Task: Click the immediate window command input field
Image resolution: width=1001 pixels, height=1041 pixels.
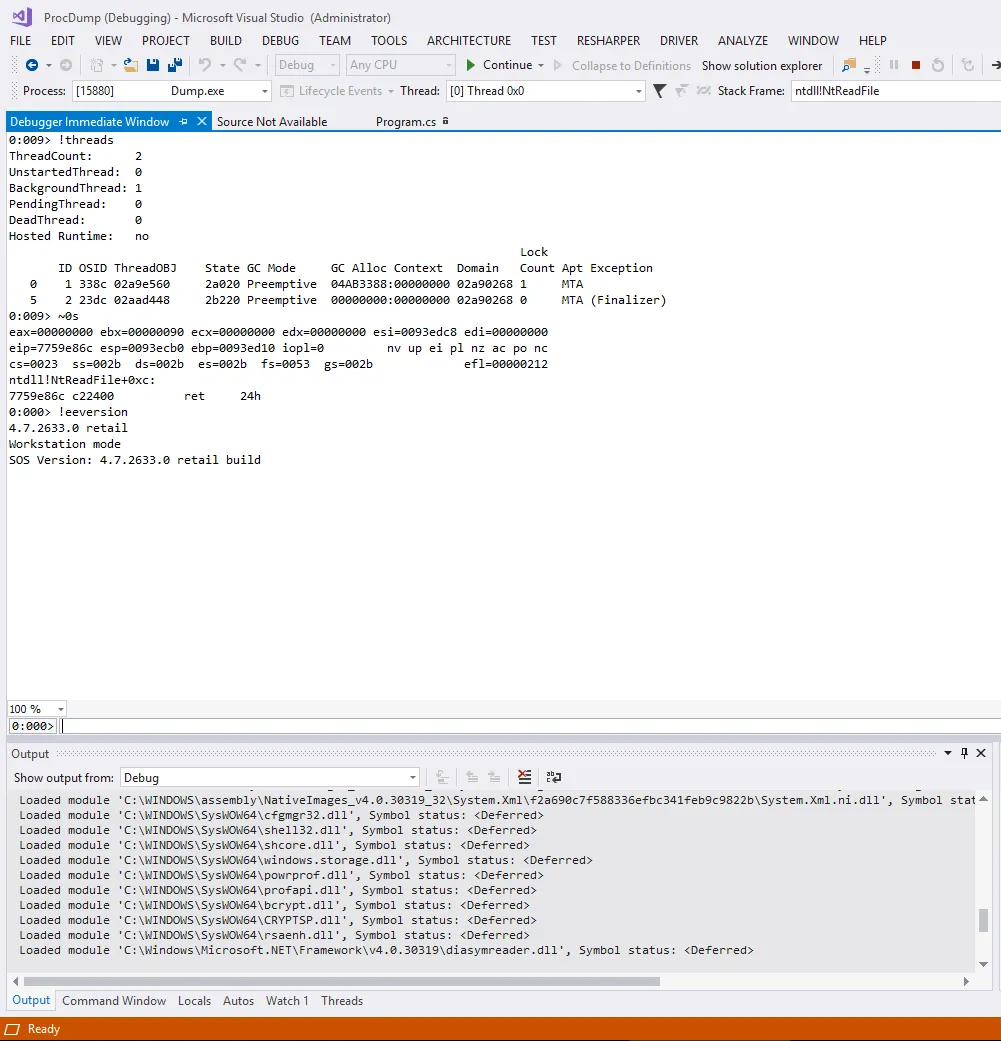Action: coord(530,726)
